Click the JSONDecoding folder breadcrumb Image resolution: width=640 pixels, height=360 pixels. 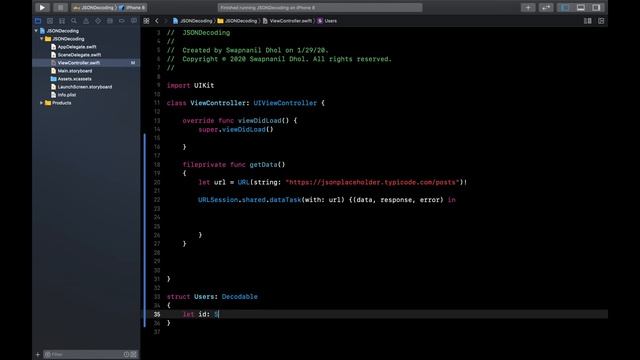click(x=237, y=21)
